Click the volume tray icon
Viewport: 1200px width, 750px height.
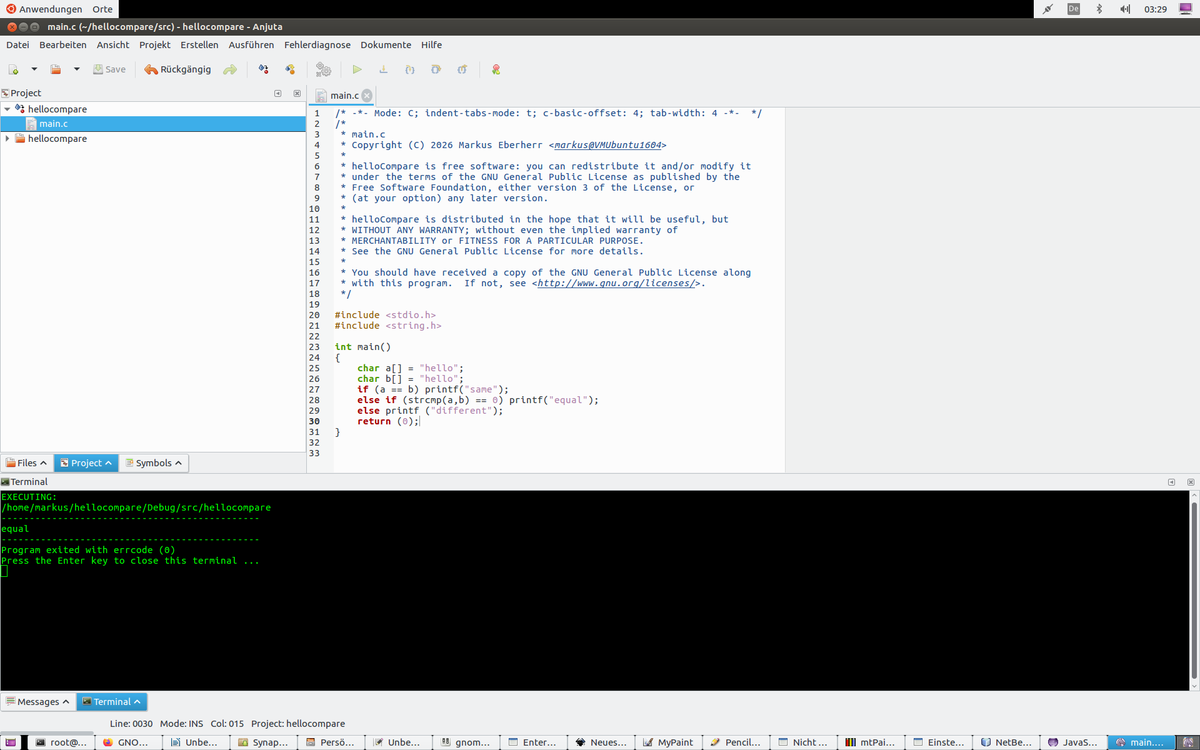1124,9
